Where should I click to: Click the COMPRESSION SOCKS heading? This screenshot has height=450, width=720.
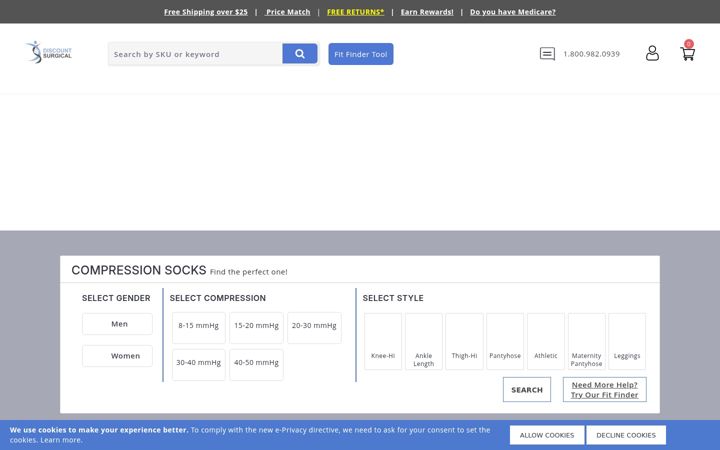pos(139,270)
